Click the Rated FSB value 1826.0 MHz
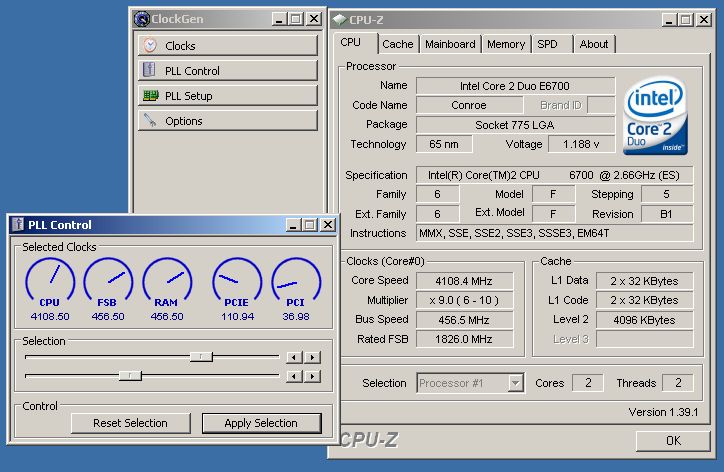This screenshot has width=724, height=472. 465,339
